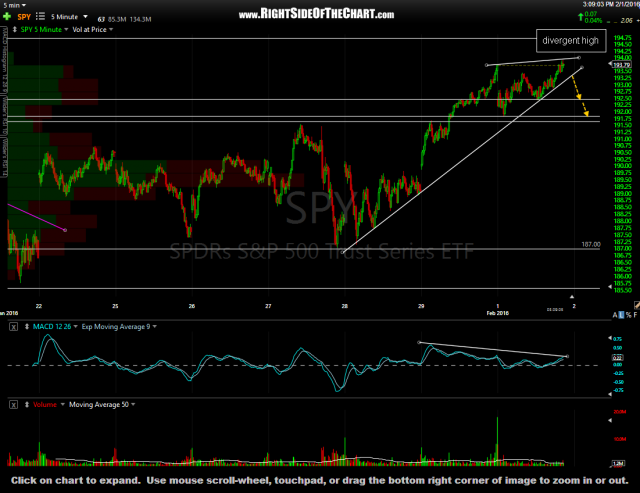Click the 187.00 horizontal line label
The height and width of the screenshot is (493, 640).
(591, 244)
